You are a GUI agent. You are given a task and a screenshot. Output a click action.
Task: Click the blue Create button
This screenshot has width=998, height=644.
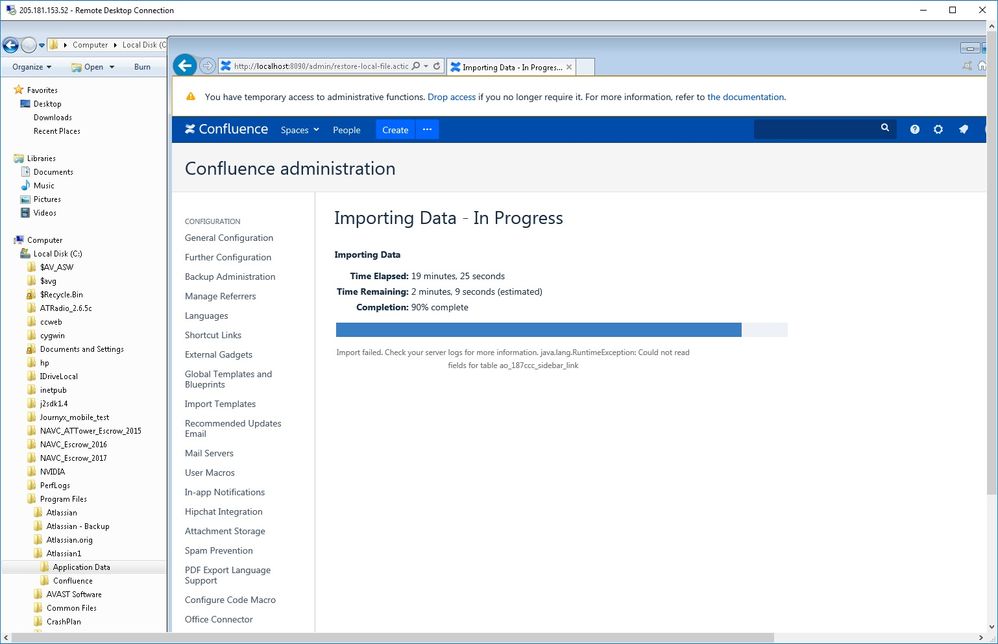point(395,130)
